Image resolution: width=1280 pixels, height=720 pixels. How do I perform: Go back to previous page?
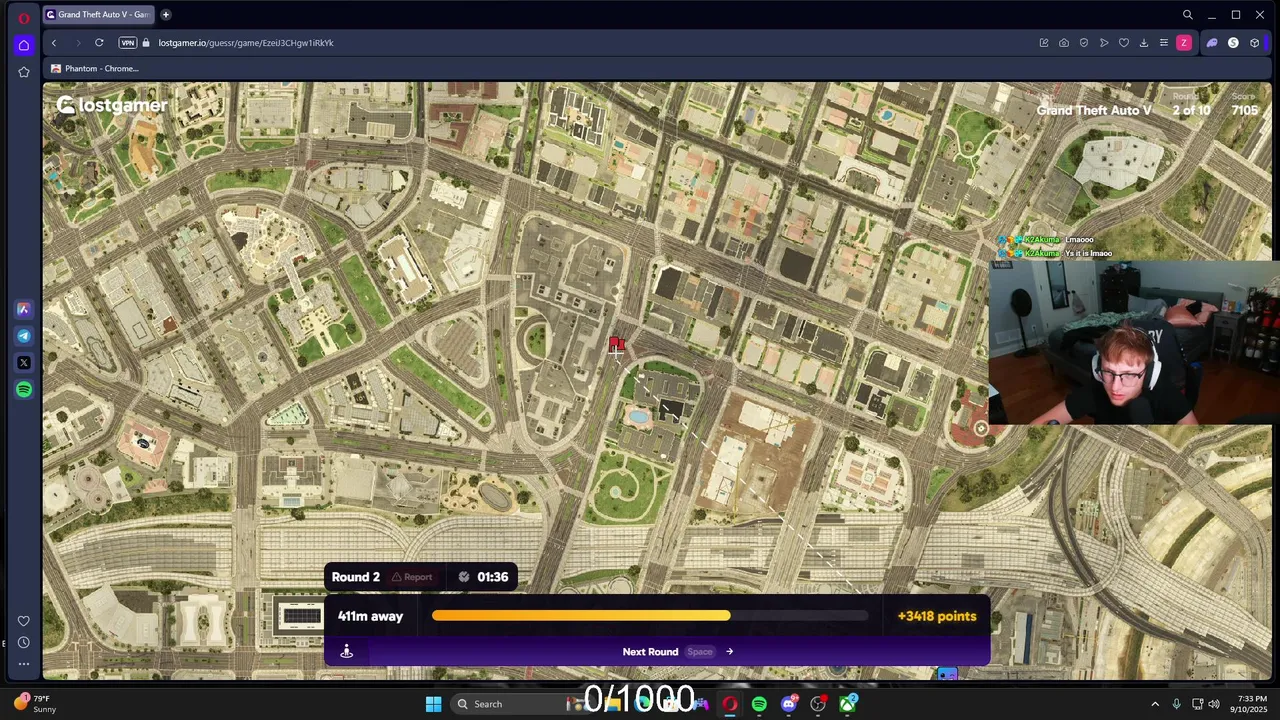[x=54, y=43]
